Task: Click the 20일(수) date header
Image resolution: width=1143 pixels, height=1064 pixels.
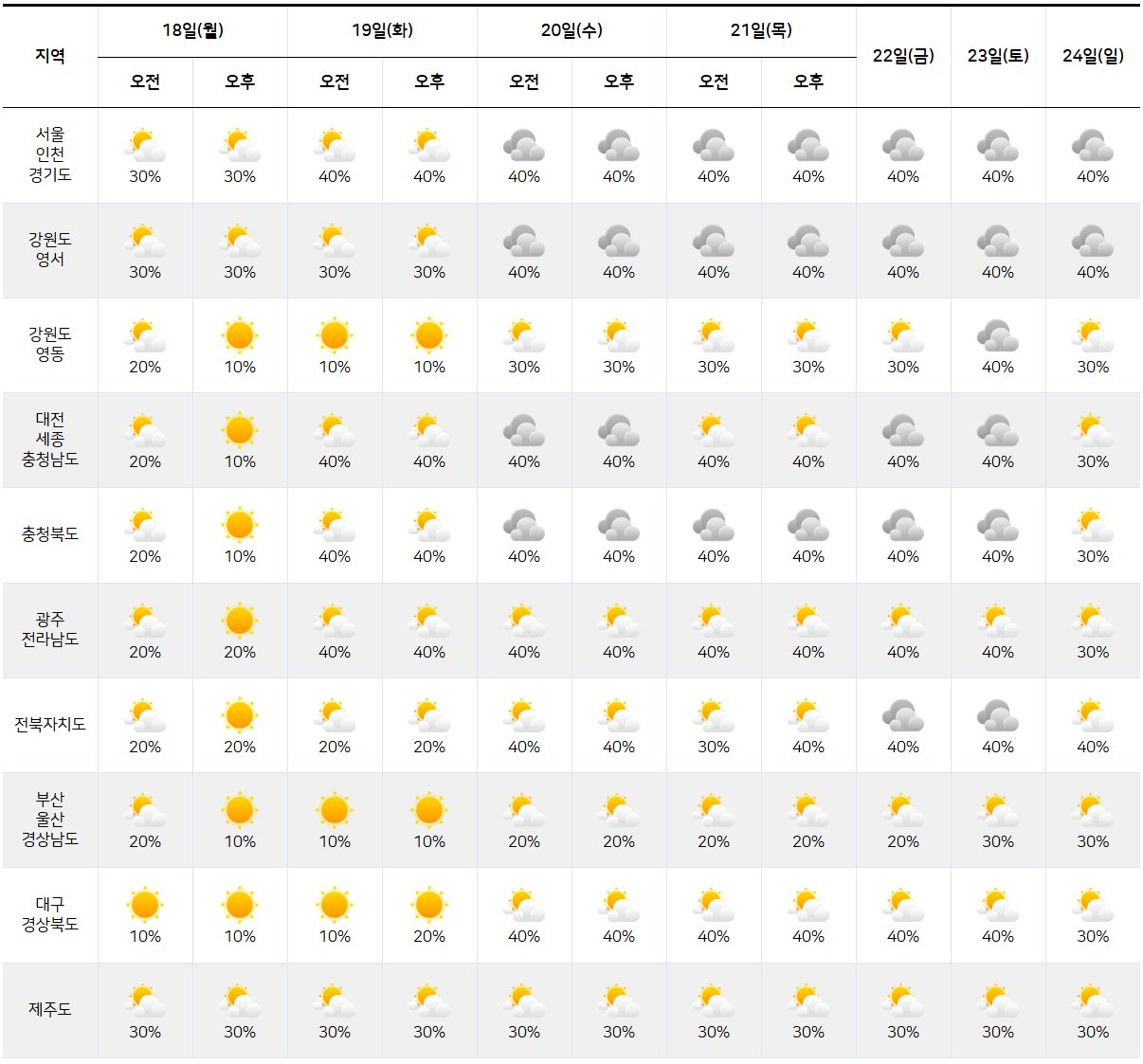Action: 571,30
